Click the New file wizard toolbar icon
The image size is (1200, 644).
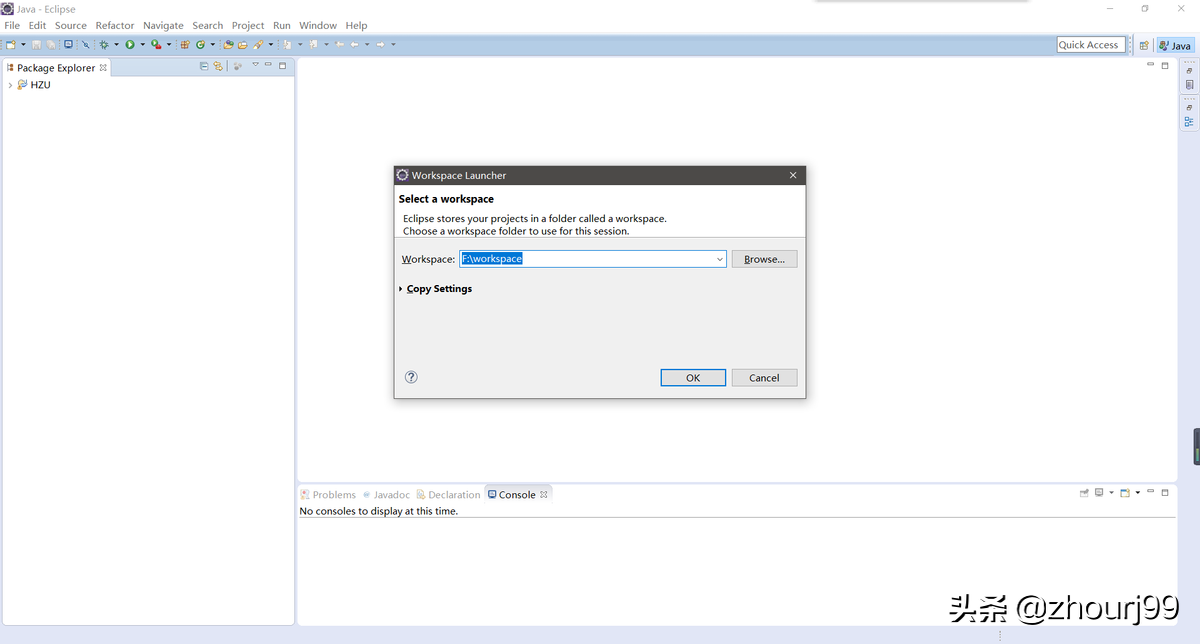pos(10,45)
